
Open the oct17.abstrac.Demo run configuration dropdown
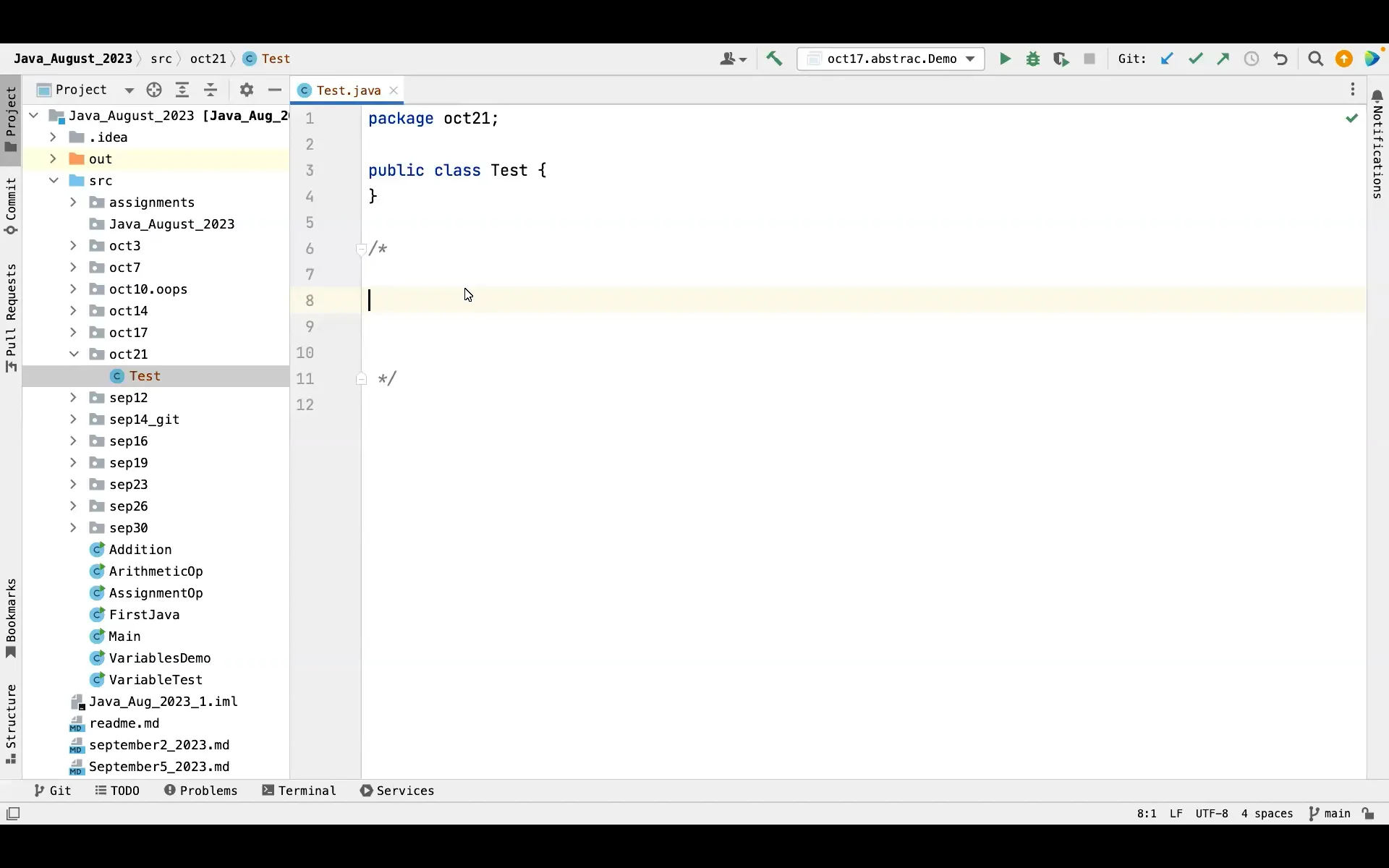pyautogui.click(x=891, y=59)
